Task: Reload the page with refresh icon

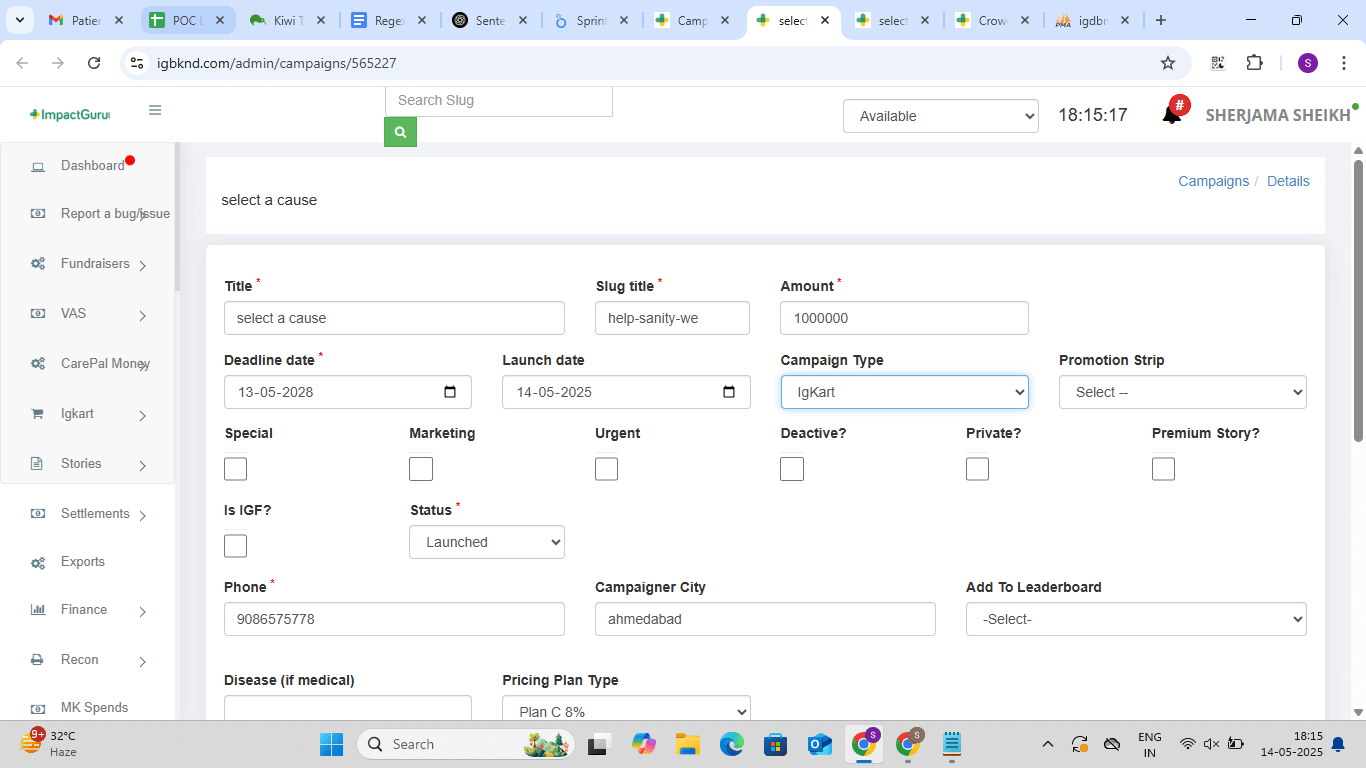Action: pos(94,63)
